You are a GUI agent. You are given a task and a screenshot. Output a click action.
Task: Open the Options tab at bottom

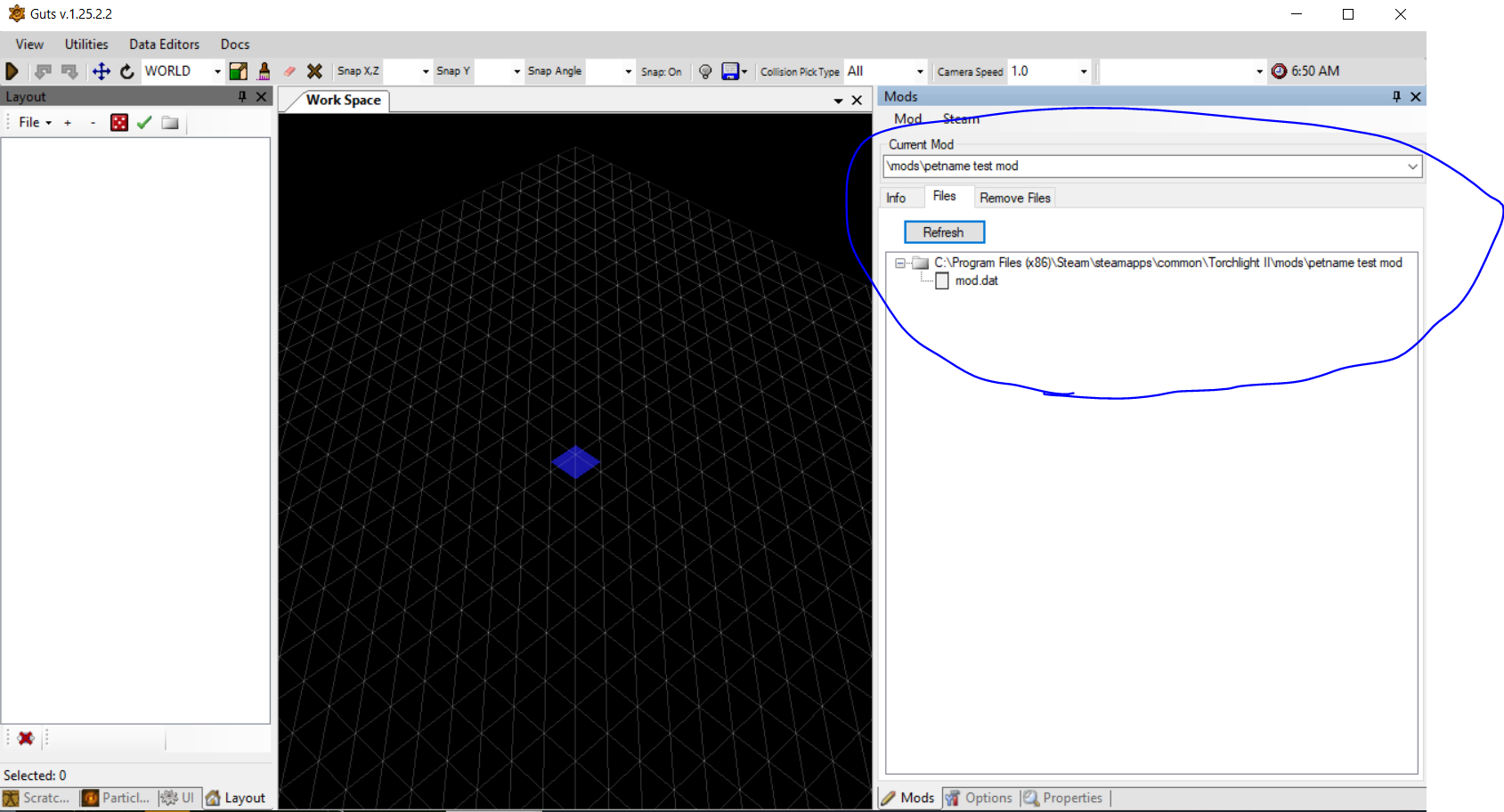979,798
